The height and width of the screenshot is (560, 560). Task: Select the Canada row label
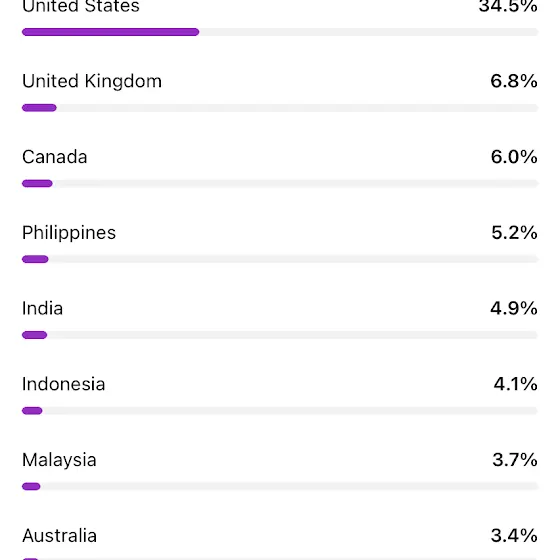click(55, 157)
